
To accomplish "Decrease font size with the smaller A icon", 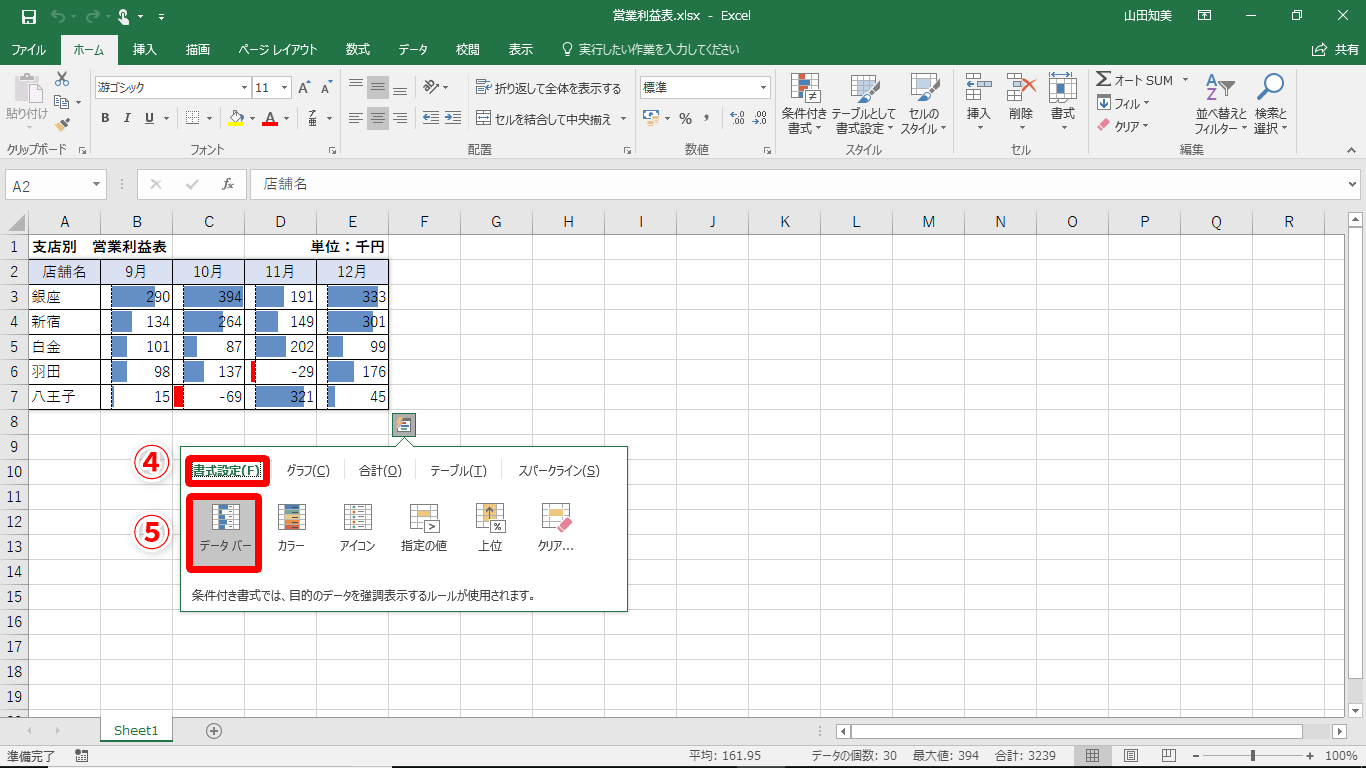I will 326,88.
